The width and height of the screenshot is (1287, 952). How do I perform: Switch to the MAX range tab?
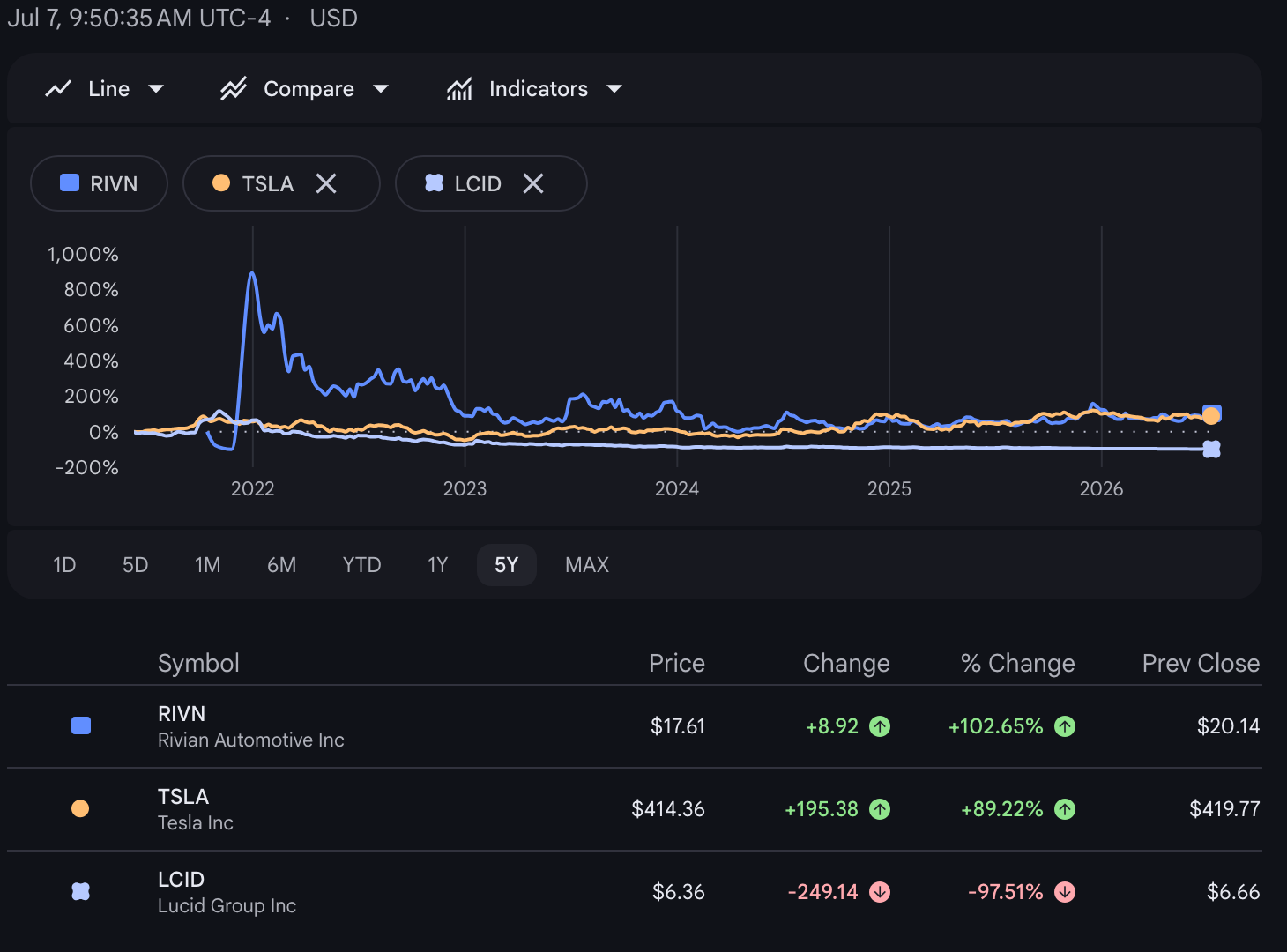(x=587, y=565)
